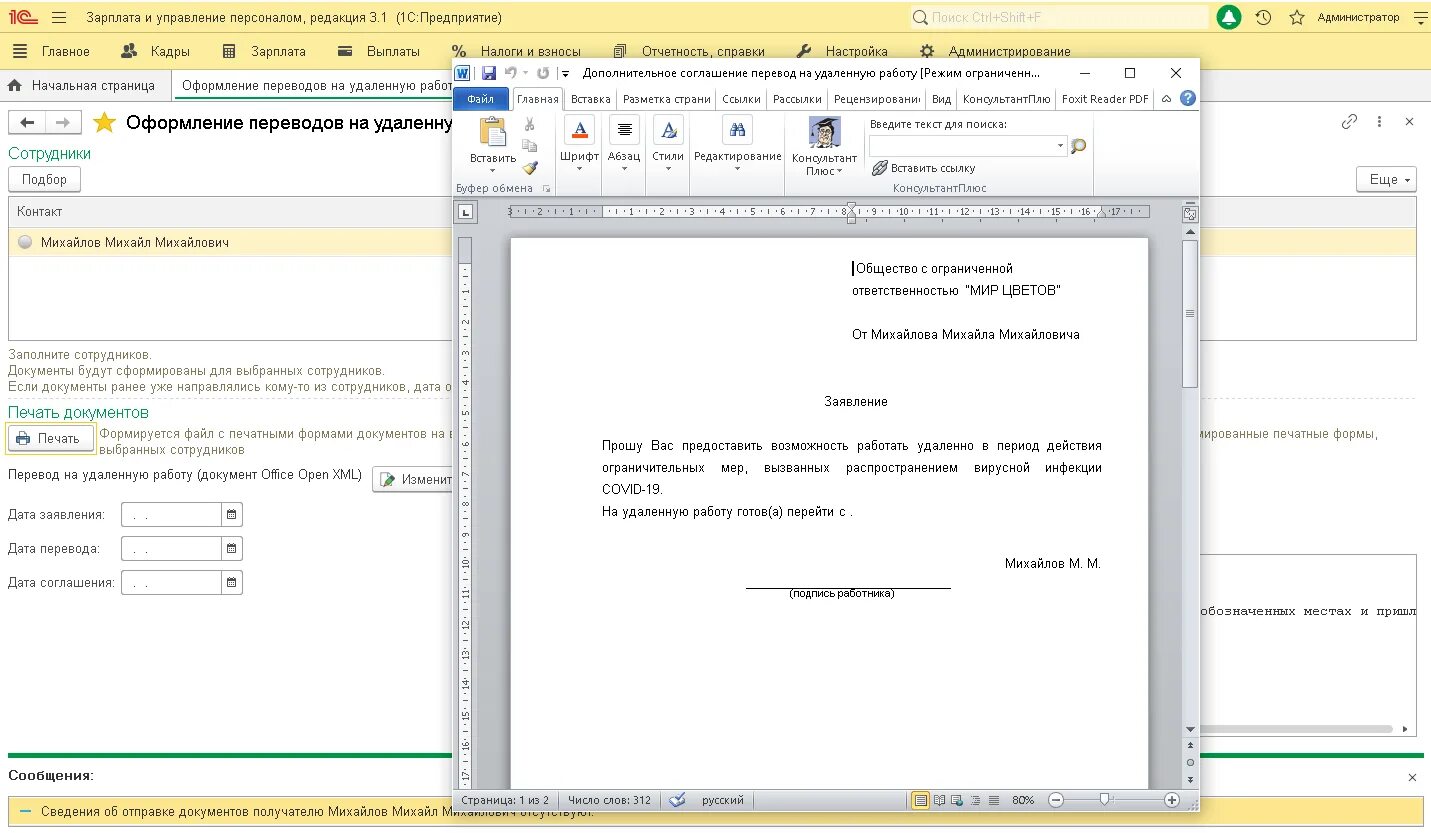Screen dimensions: 1431x833
Task: Click the 1C forward navigation arrow button
Action: 62,122
